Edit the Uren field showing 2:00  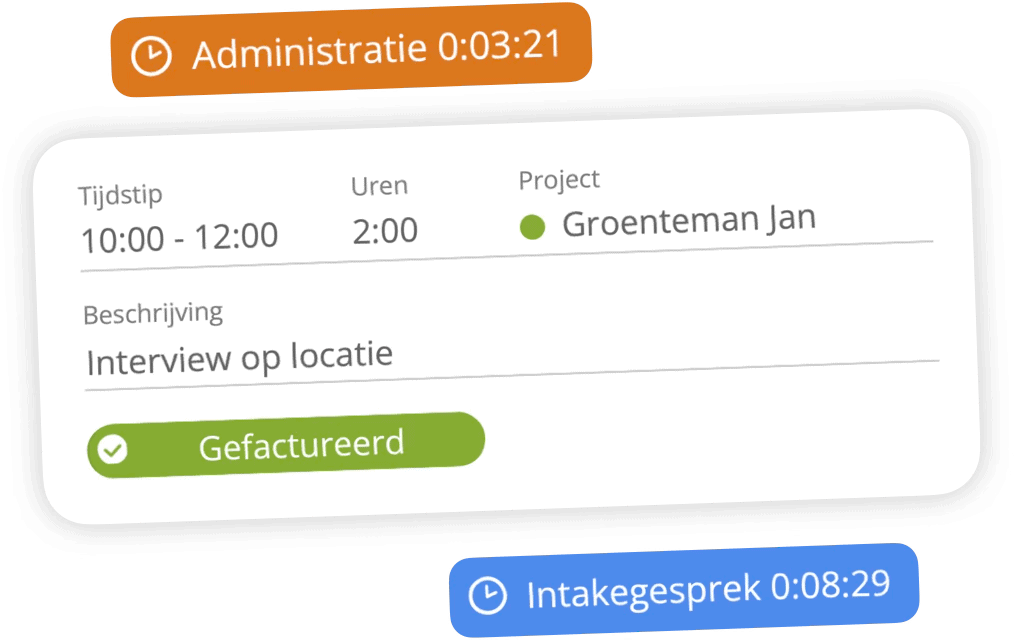385,231
